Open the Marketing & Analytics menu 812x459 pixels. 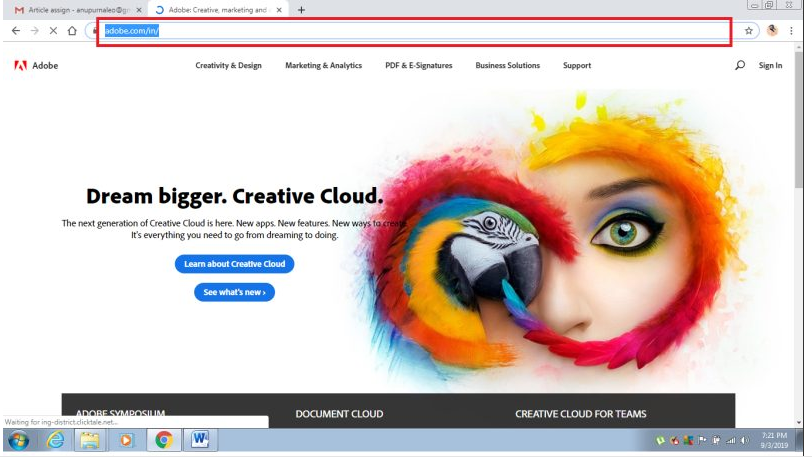pos(324,66)
